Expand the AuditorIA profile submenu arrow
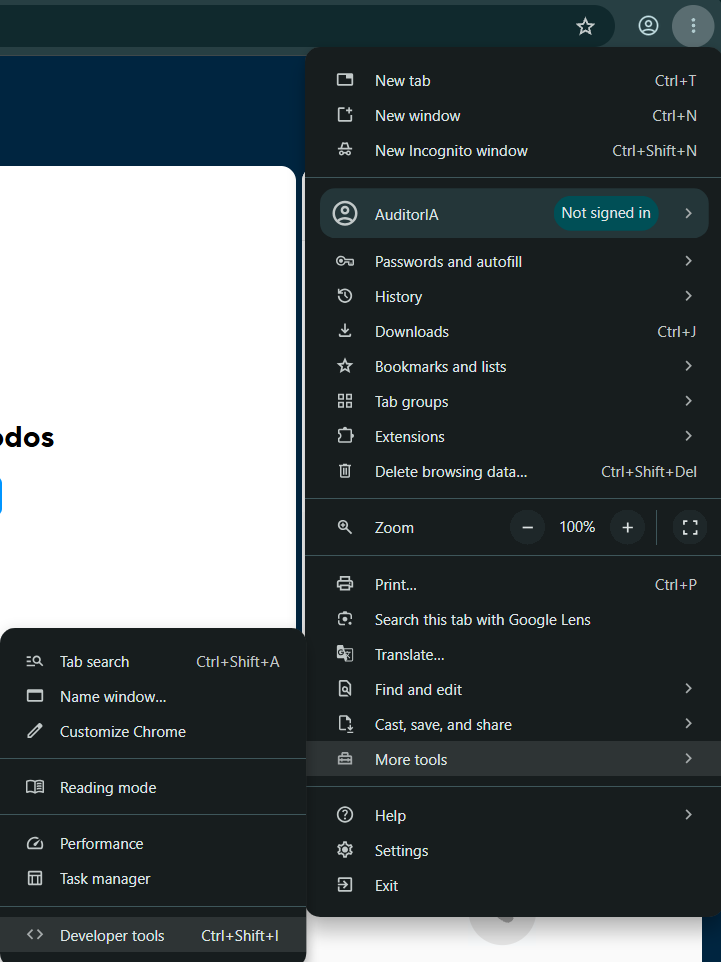 pos(688,214)
